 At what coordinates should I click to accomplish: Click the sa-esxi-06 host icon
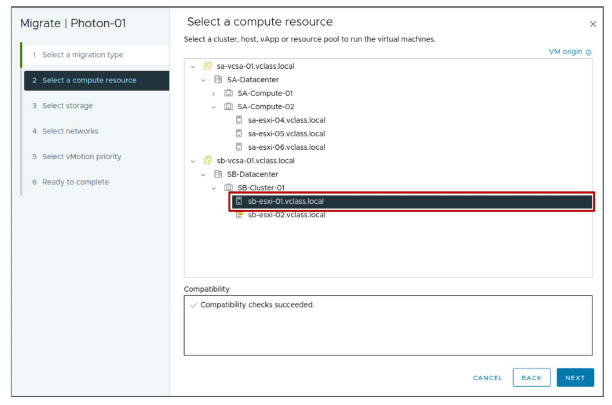tap(239, 147)
